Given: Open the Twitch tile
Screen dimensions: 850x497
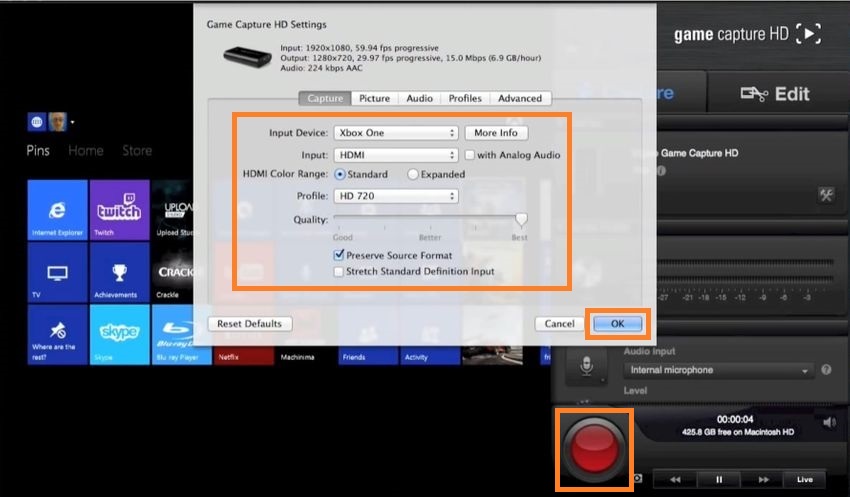Looking at the screenshot, I should (x=119, y=210).
